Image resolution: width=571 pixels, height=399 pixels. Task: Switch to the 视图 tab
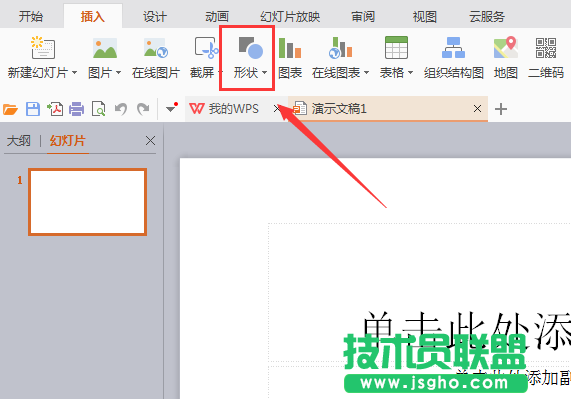pos(425,17)
